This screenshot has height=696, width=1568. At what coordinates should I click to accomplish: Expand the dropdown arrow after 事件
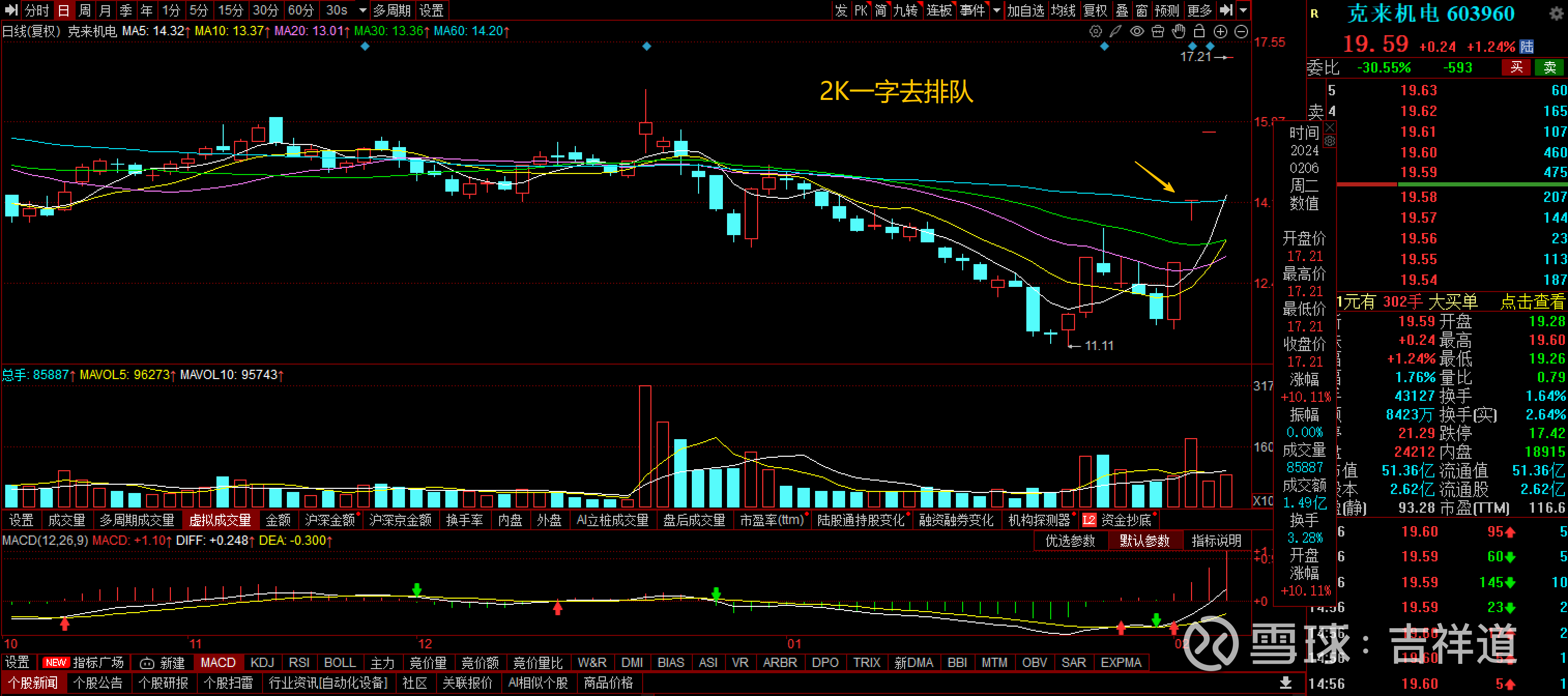coord(996,10)
